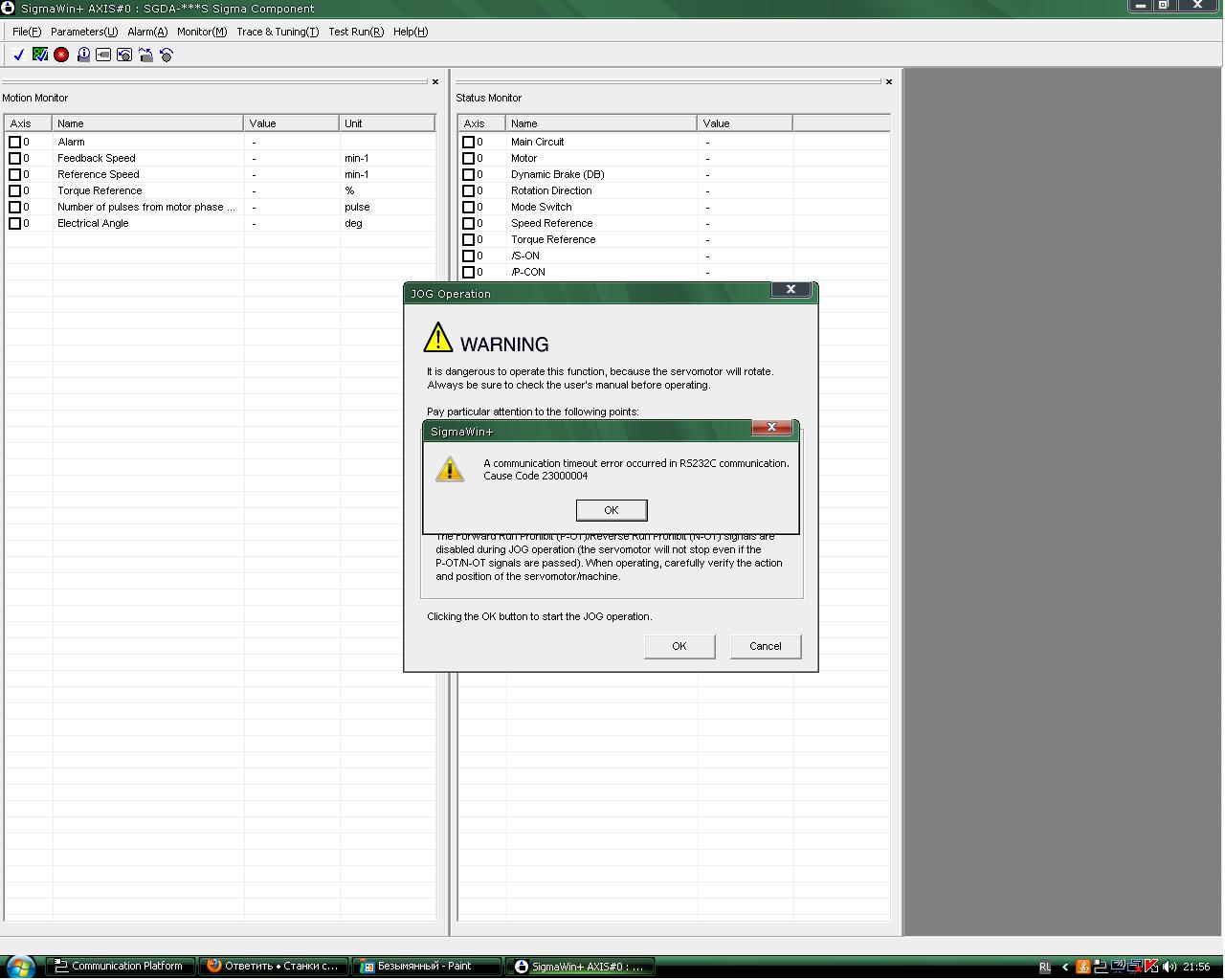Click the red circular alarm toolbar icon

pos(61,55)
